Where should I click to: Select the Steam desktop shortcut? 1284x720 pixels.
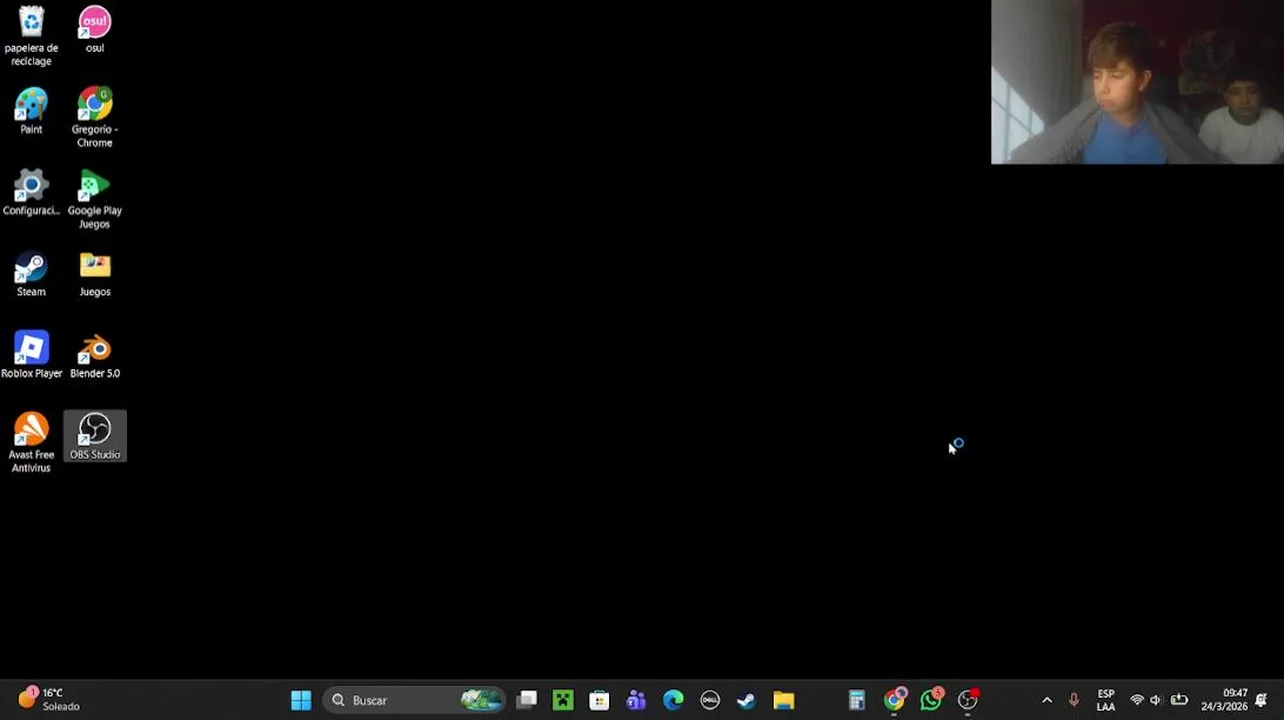pyautogui.click(x=31, y=274)
